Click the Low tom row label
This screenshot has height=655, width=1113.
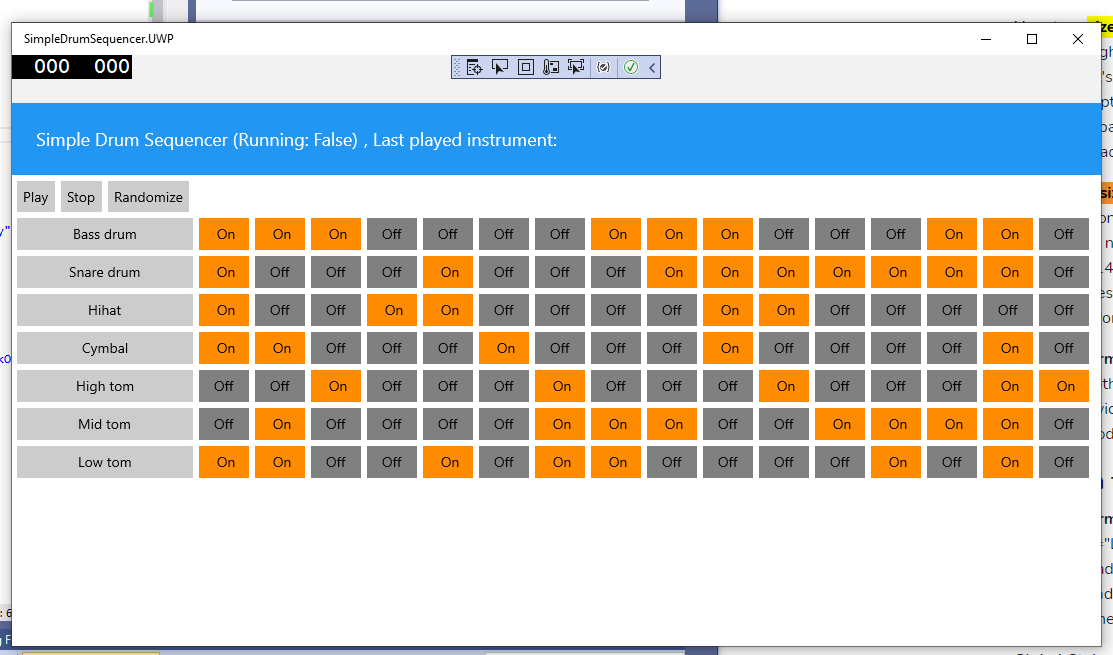[x=104, y=462]
